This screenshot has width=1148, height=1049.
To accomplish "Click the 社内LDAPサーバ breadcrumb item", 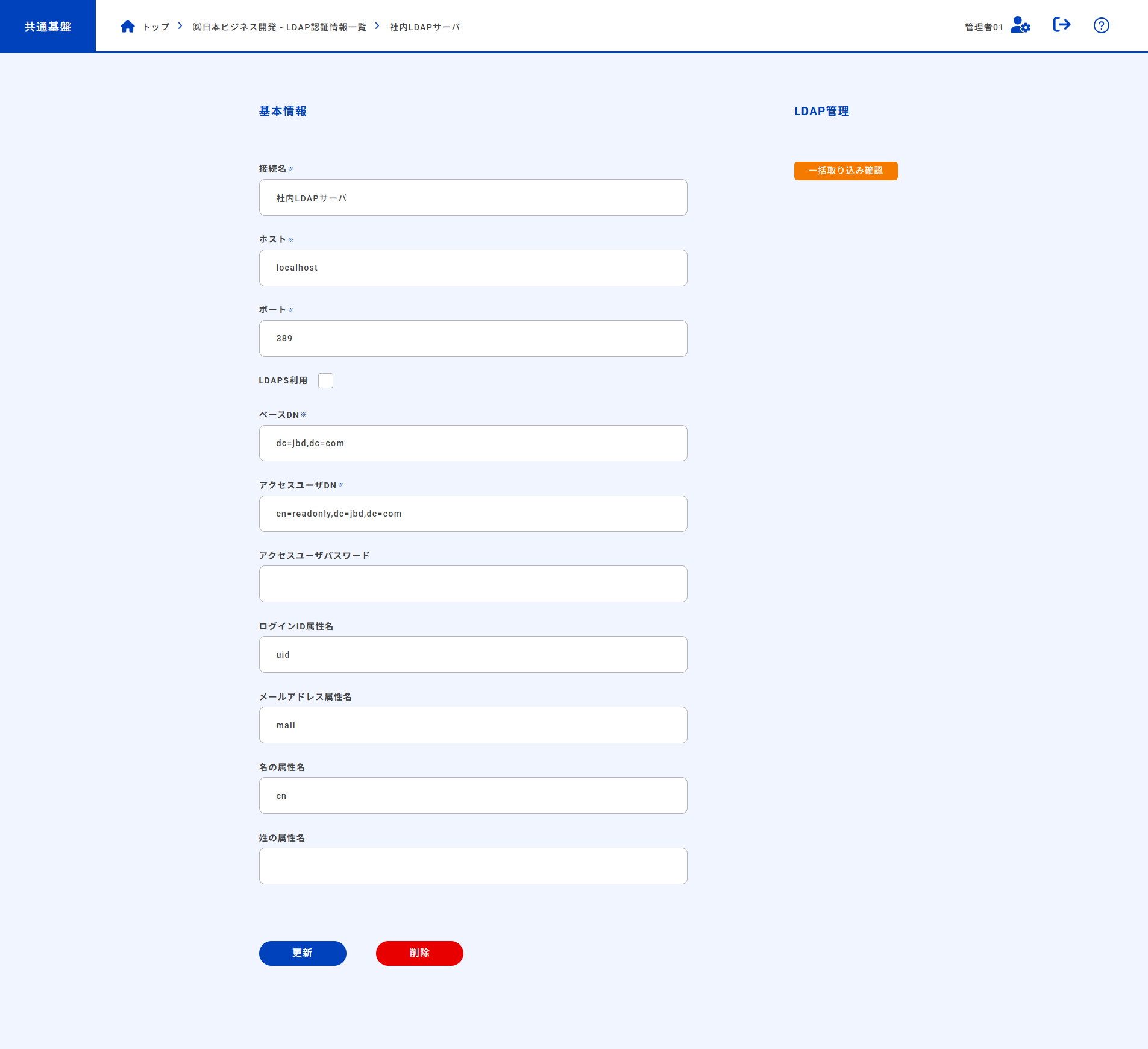I will pos(425,27).
